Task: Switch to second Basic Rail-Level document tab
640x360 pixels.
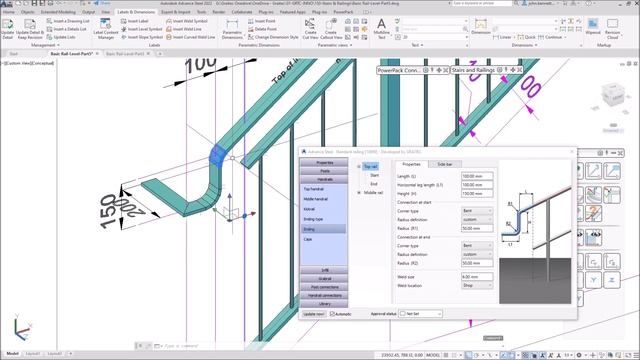Action: (x=124, y=53)
